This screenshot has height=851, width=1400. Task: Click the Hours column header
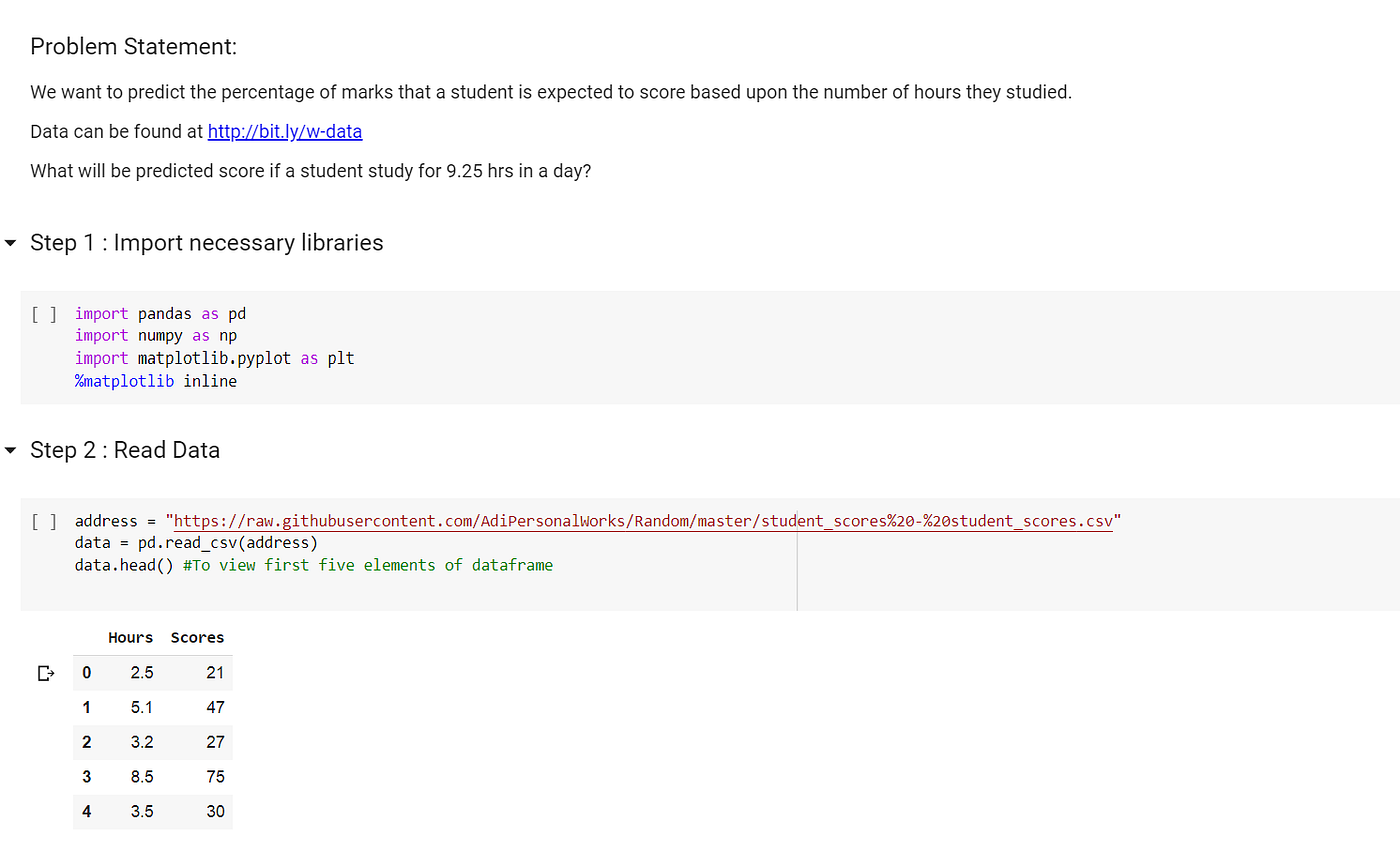tap(130, 638)
